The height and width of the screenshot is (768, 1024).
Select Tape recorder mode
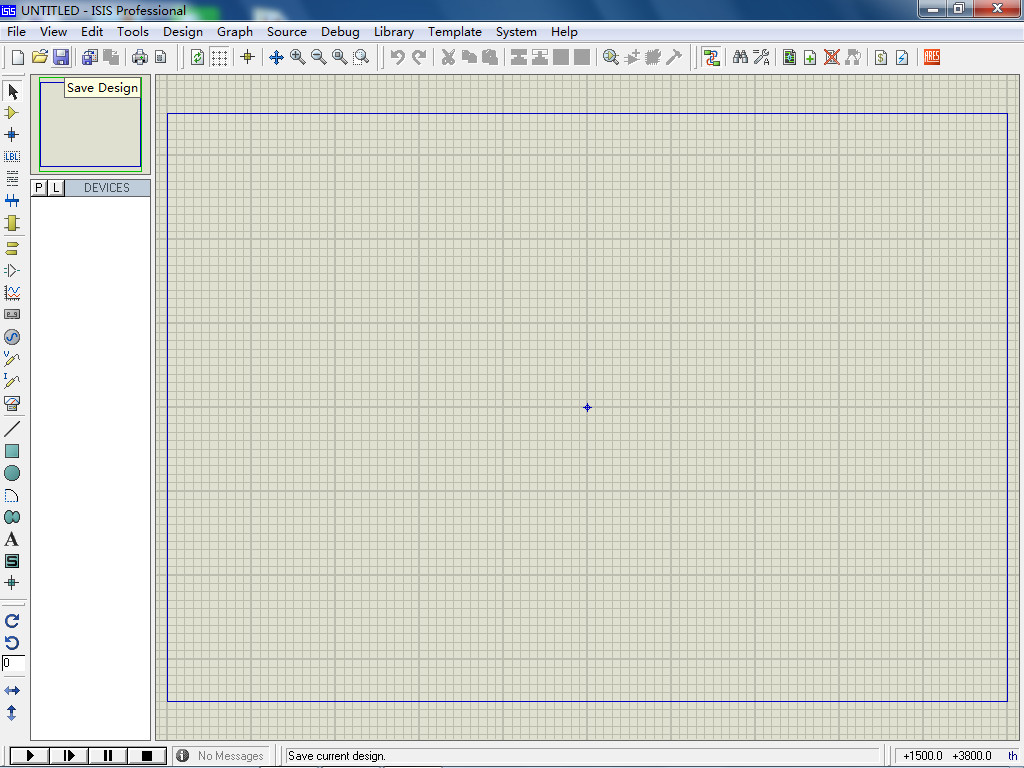[x=12, y=314]
